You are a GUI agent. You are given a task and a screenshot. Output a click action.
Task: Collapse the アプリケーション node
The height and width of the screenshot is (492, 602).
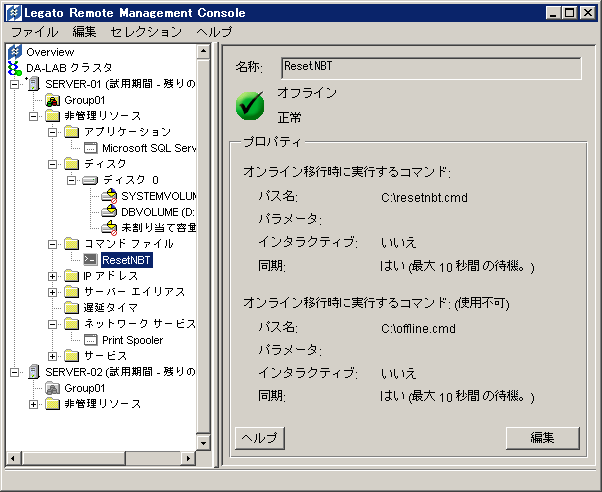[x=53, y=132]
